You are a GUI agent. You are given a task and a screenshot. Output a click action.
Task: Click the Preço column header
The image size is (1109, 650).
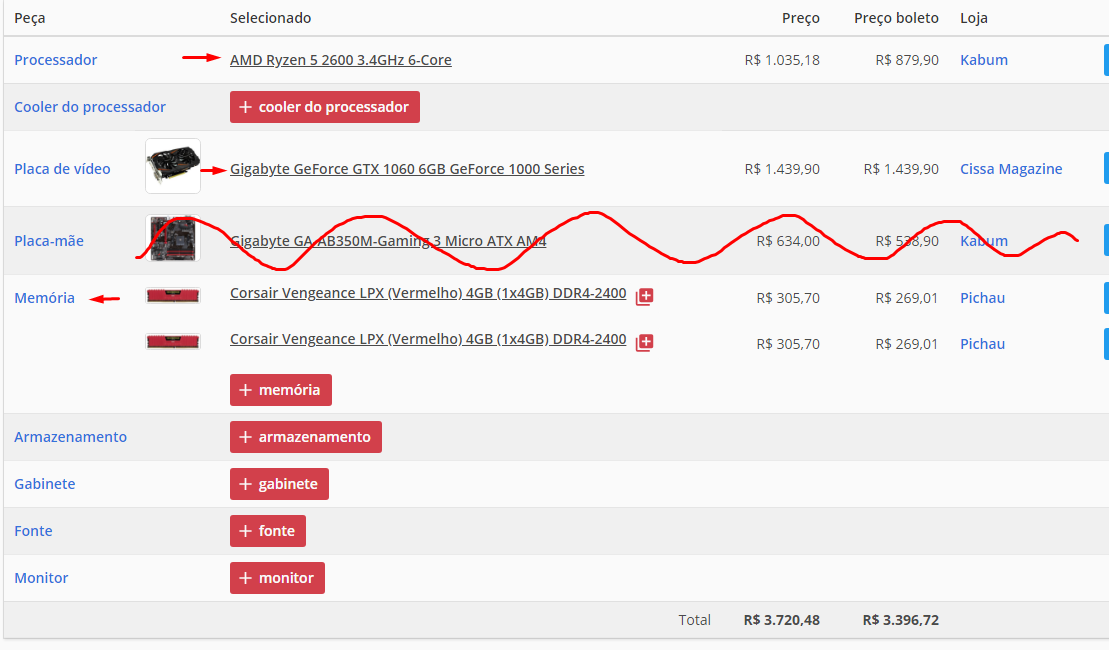tap(801, 18)
